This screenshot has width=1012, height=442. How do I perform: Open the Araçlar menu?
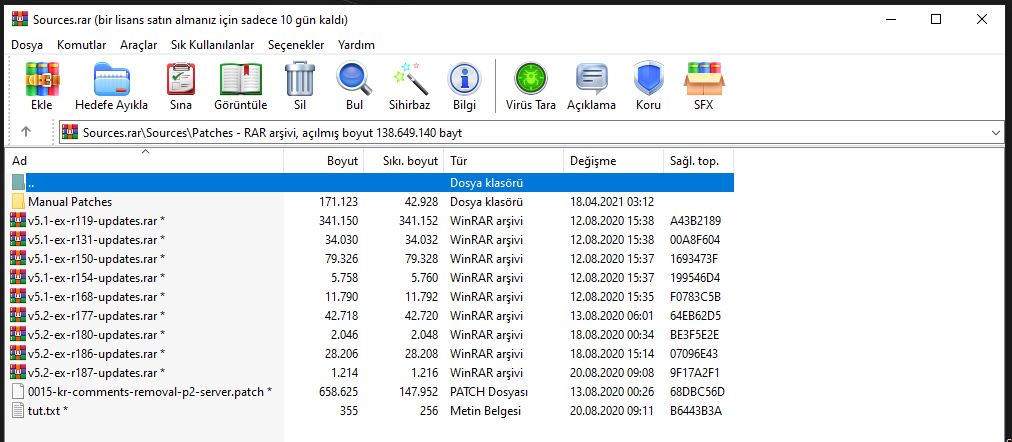[x=139, y=45]
